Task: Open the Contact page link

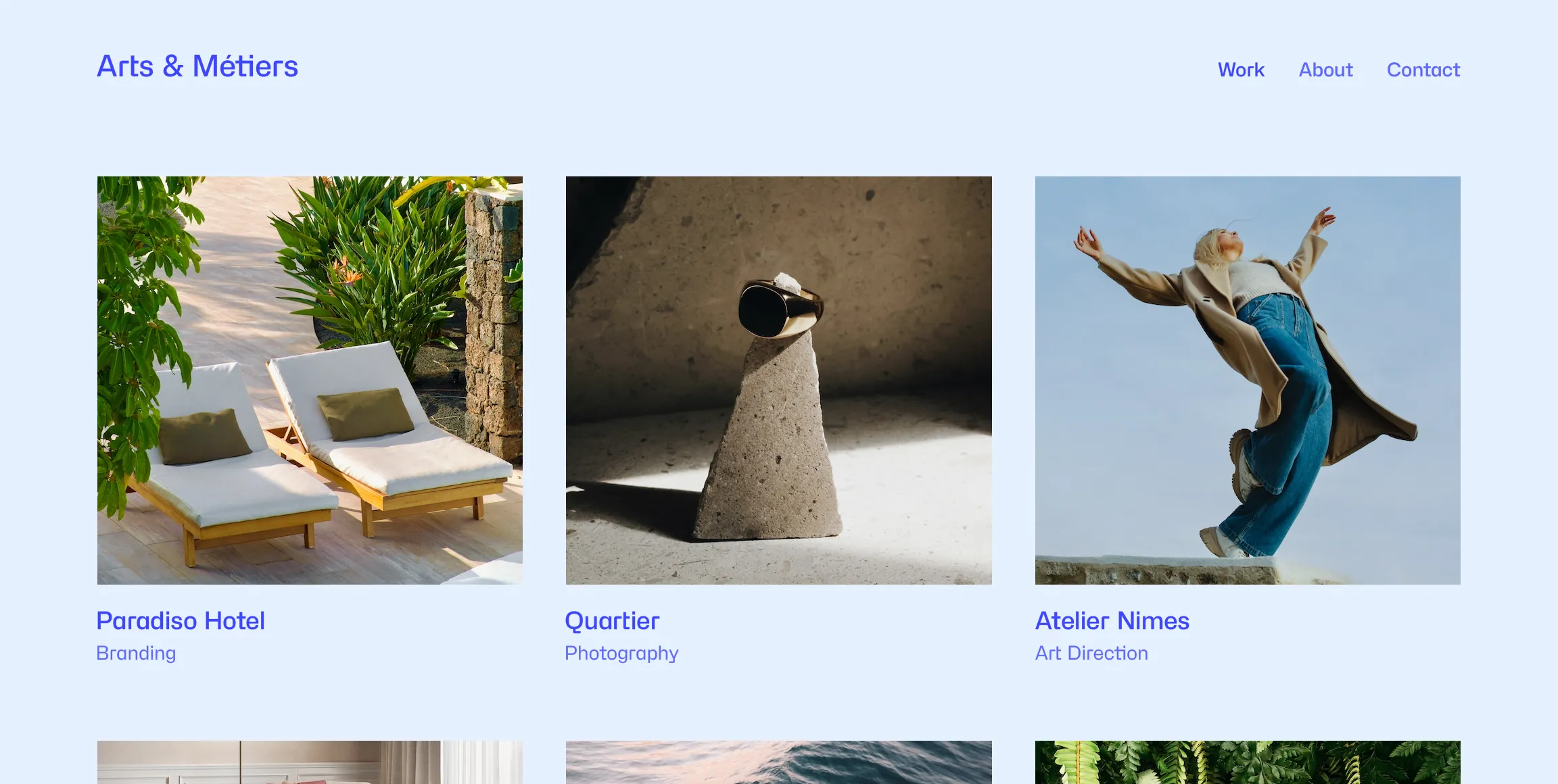Action: [x=1423, y=70]
